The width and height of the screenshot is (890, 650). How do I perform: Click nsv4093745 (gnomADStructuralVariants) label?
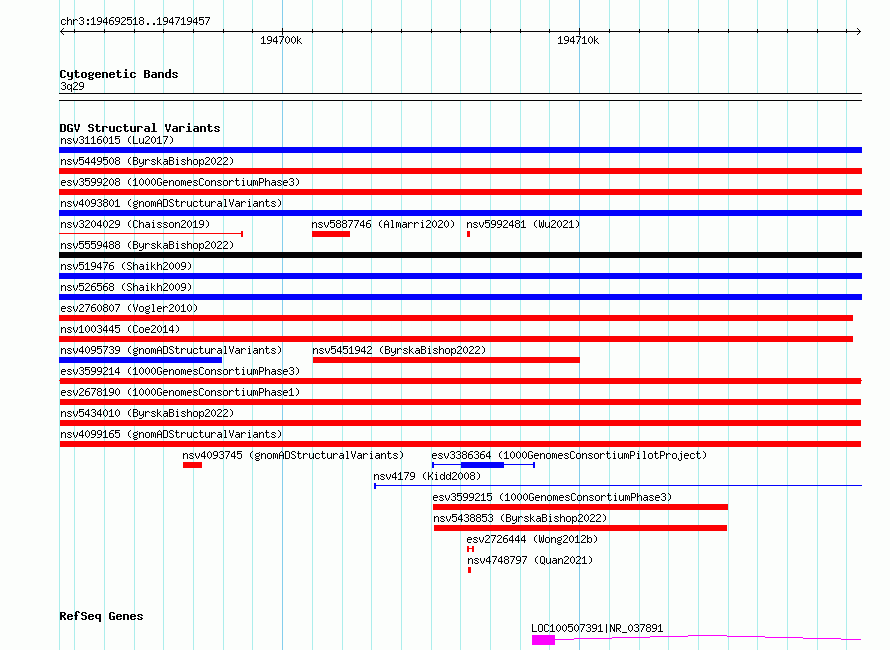(x=293, y=455)
